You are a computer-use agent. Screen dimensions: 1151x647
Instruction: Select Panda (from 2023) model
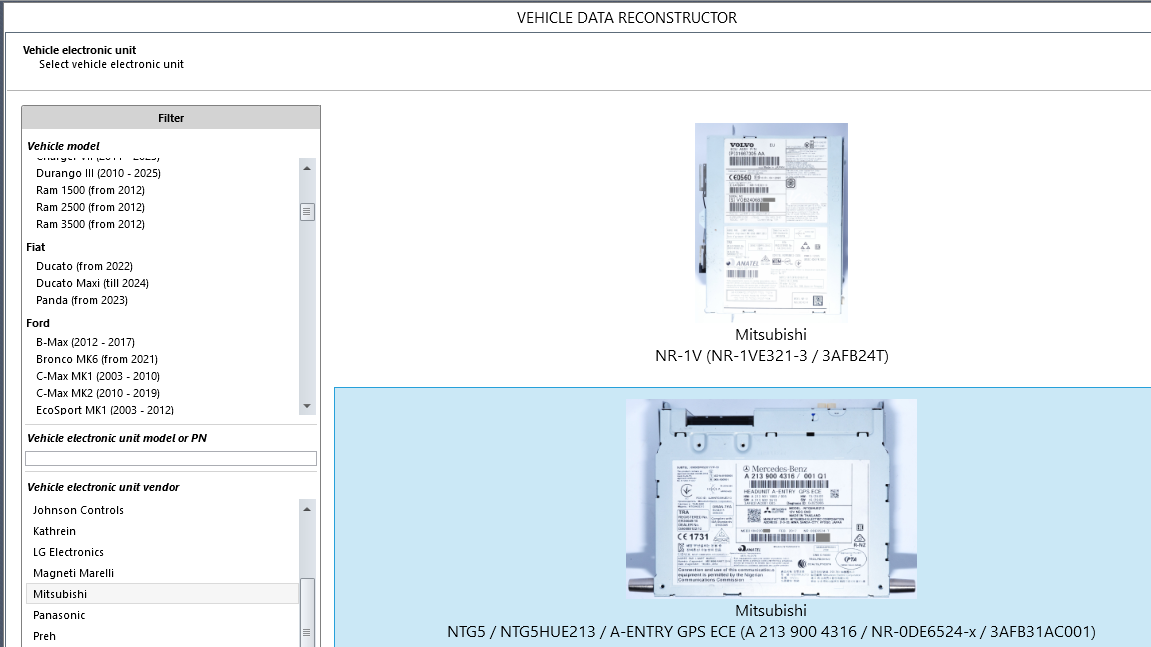(82, 300)
